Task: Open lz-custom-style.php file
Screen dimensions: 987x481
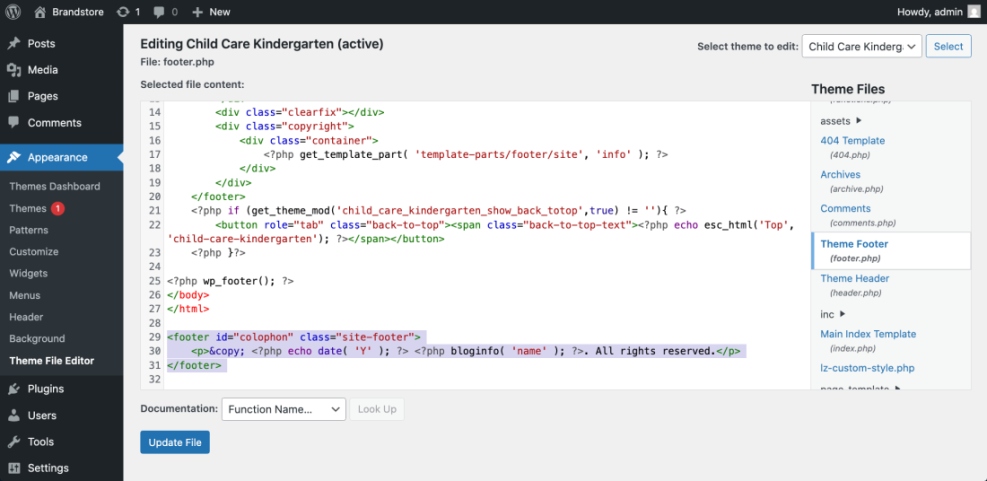Action: pos(867,368)
